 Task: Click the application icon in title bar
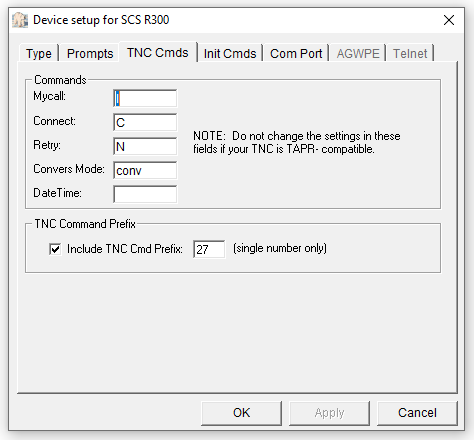point(20,20)
